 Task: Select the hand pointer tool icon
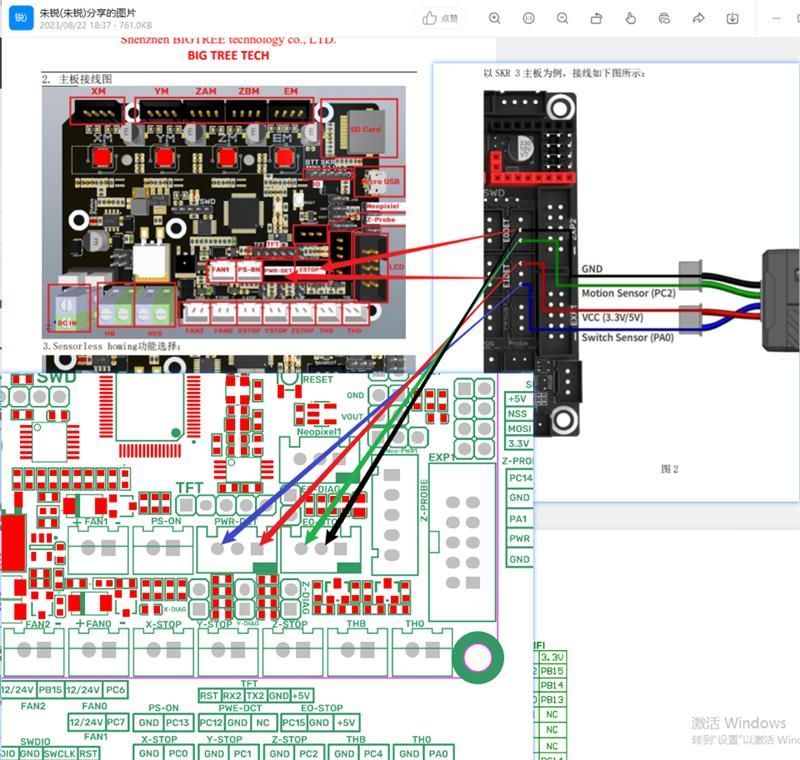631,19
